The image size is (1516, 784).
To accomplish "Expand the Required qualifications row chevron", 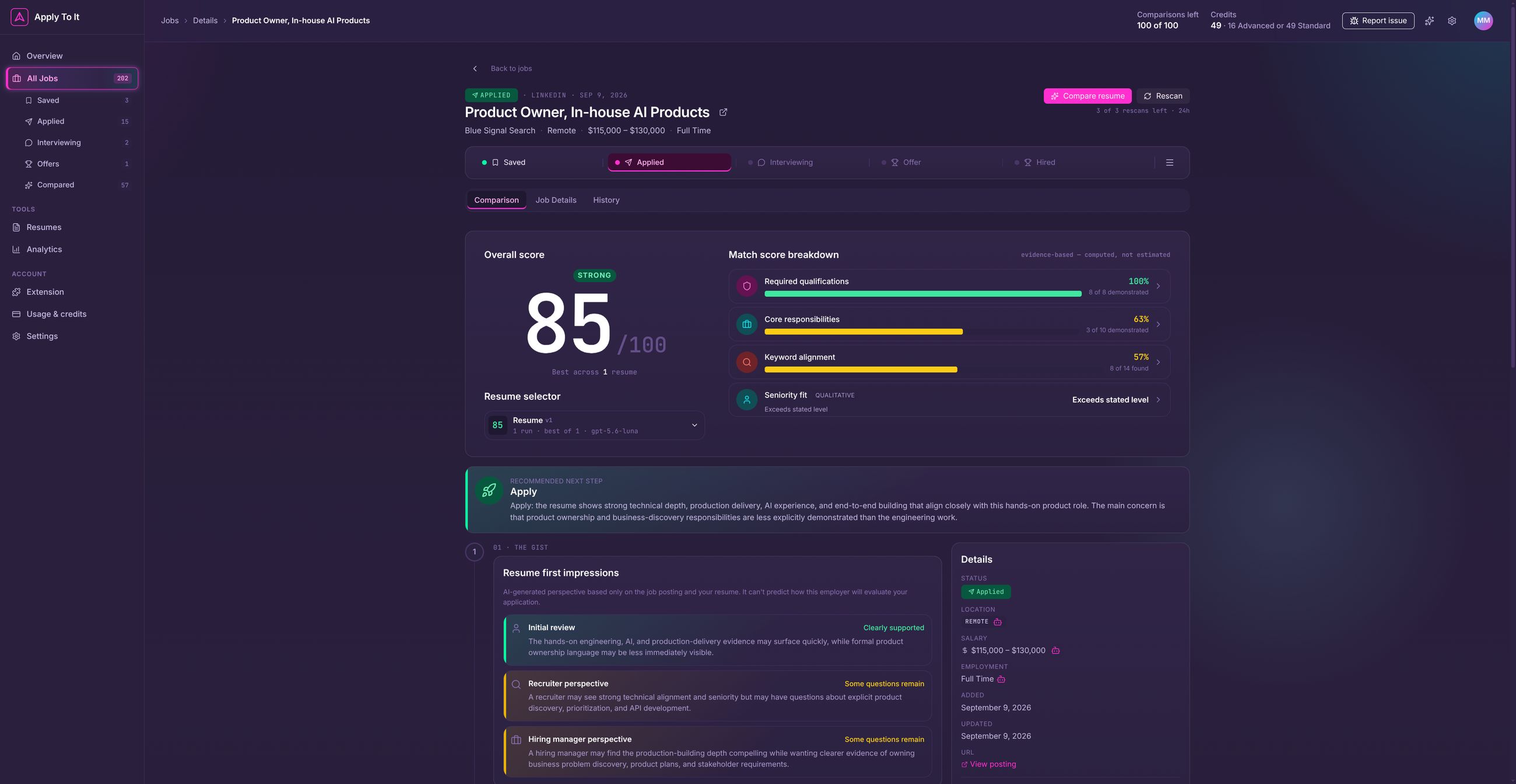I will coord(1158,286).
